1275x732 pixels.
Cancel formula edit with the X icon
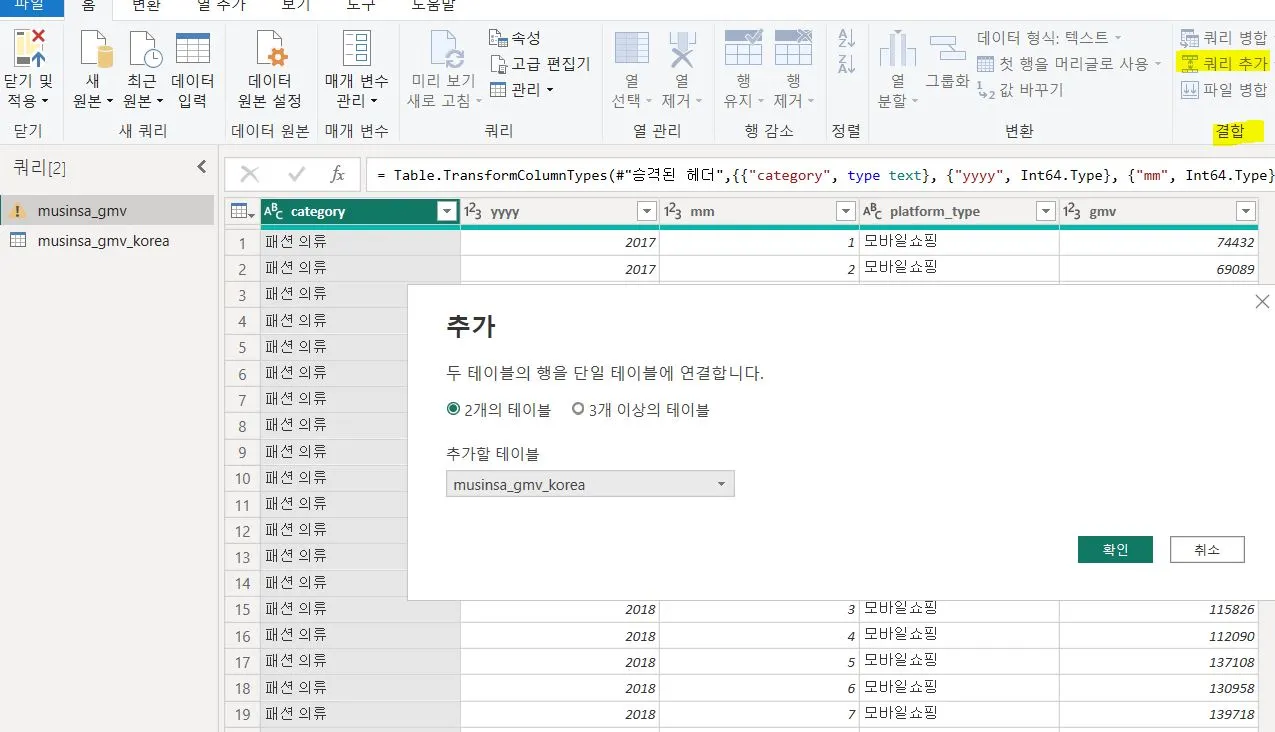click(x=250, y=174)
